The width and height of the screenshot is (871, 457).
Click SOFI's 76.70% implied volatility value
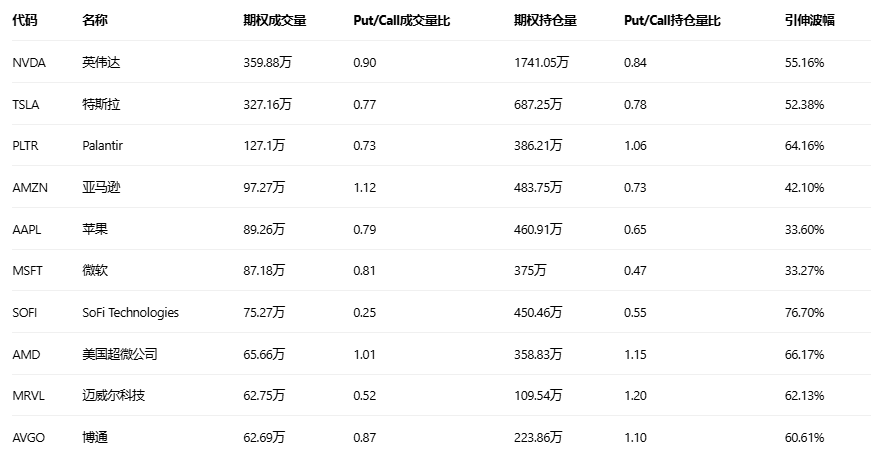(x=805, y=313)
